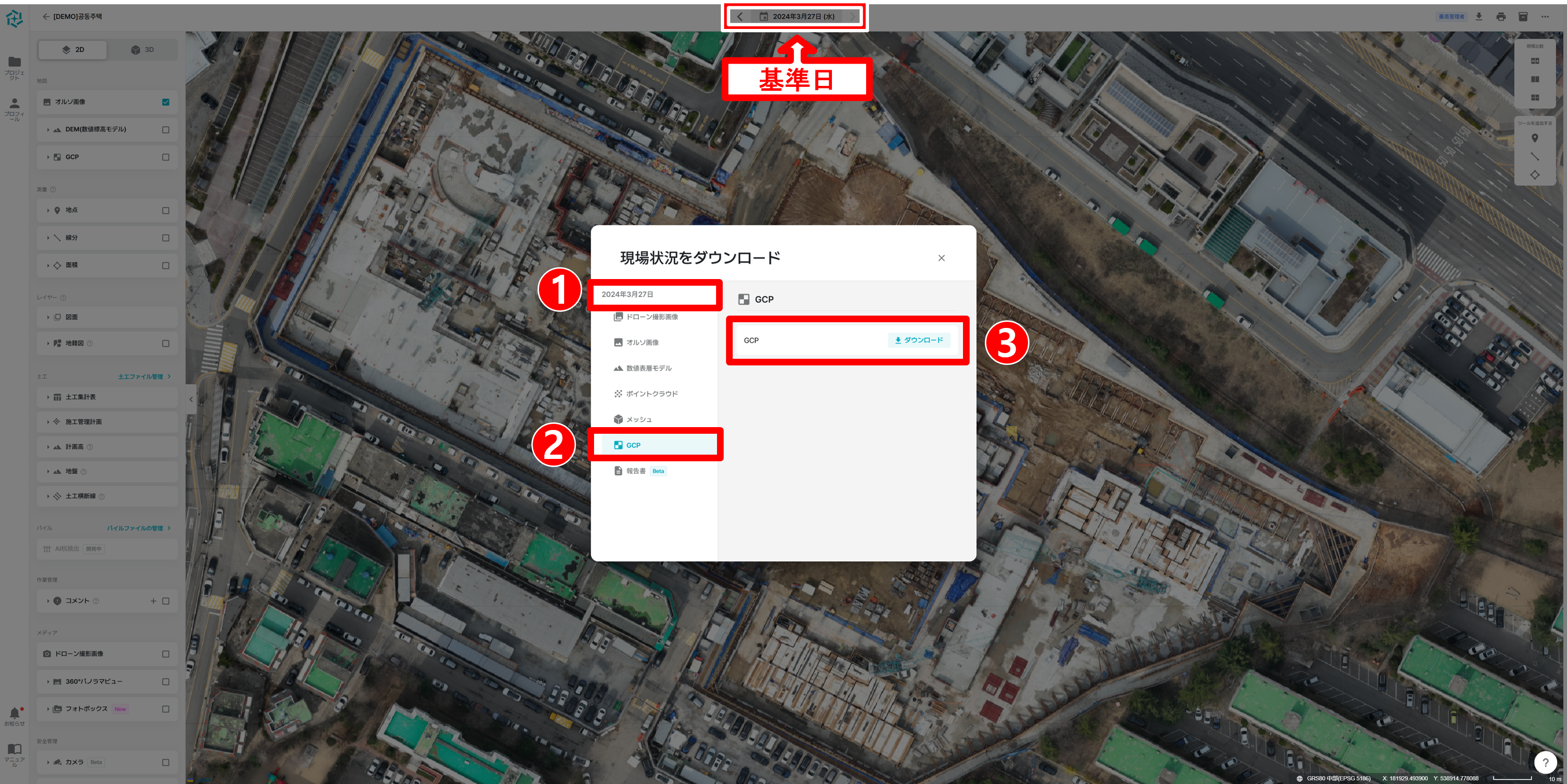Enable the GCP layer checkbox in sidebar

[x=165, y=158]
